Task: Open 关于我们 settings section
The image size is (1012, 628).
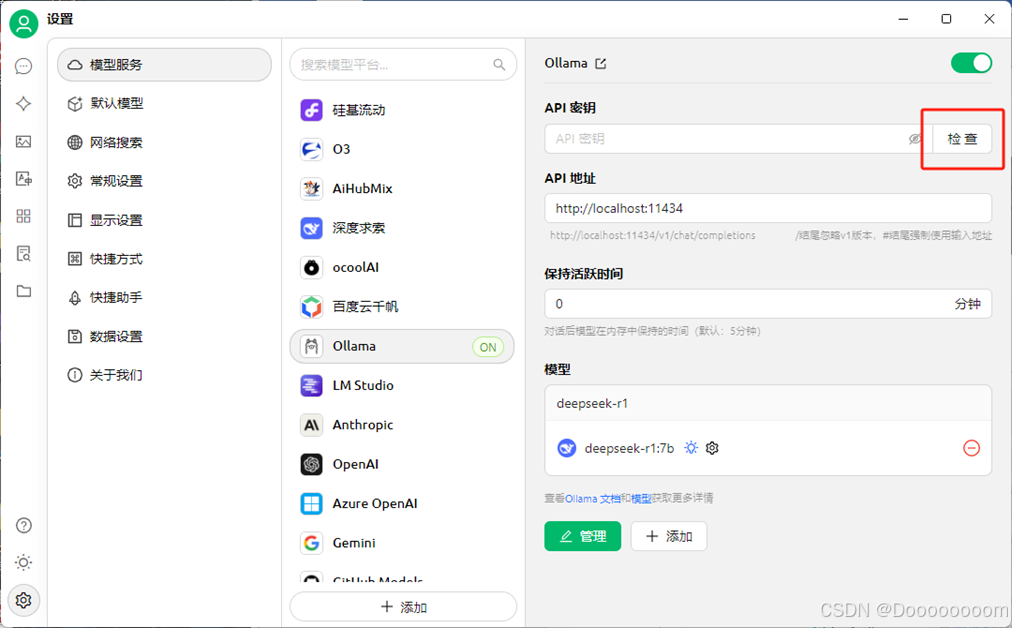Action: 165,375
